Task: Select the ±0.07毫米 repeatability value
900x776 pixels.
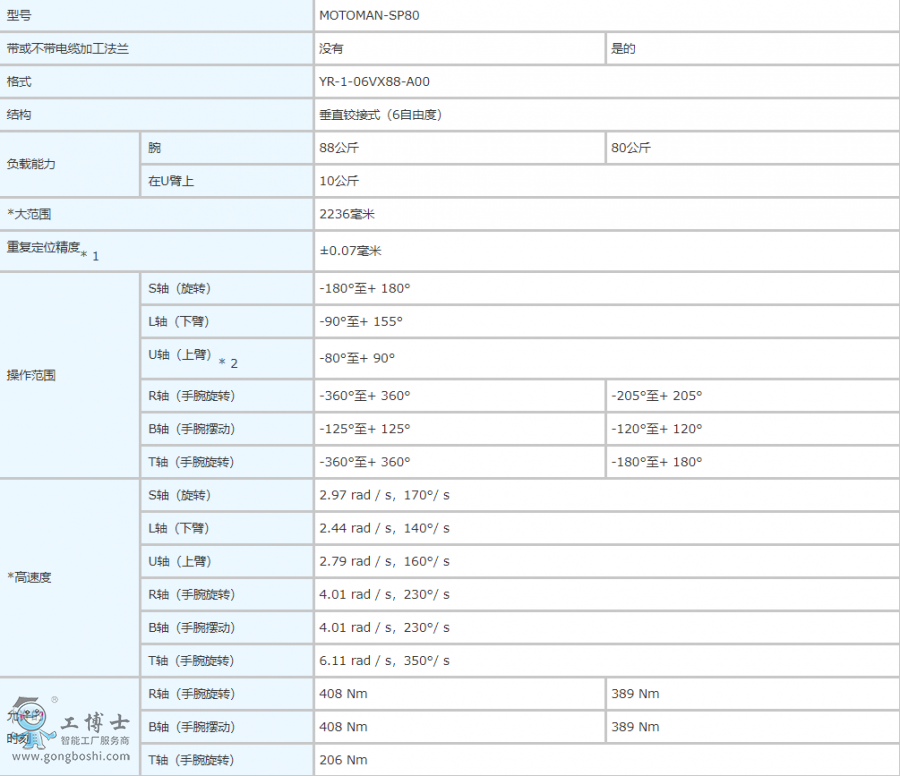Action: (350, 251)
